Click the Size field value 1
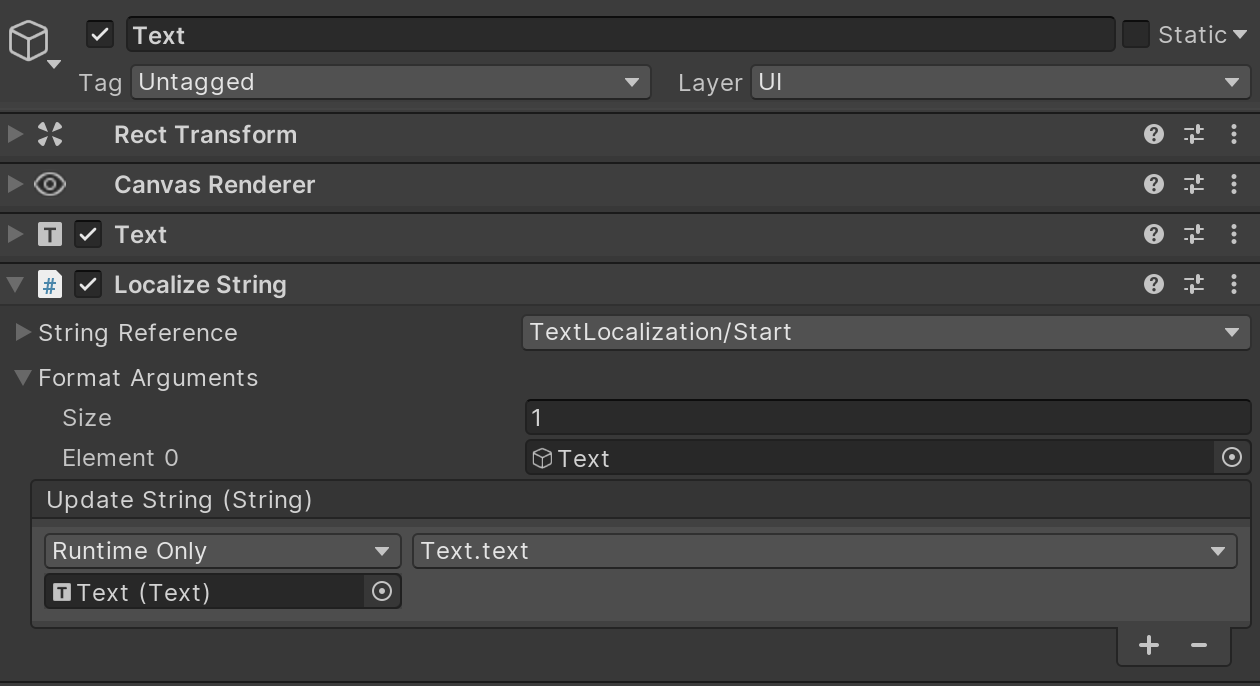The image size is (1260, 686). 888,417
